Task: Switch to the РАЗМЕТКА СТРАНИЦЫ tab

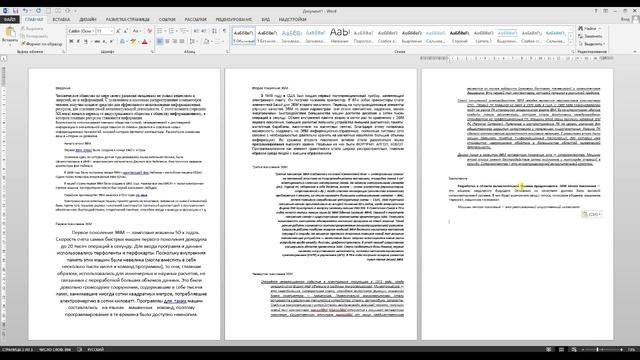Action: pyautogui.click(x=127, y=20)
